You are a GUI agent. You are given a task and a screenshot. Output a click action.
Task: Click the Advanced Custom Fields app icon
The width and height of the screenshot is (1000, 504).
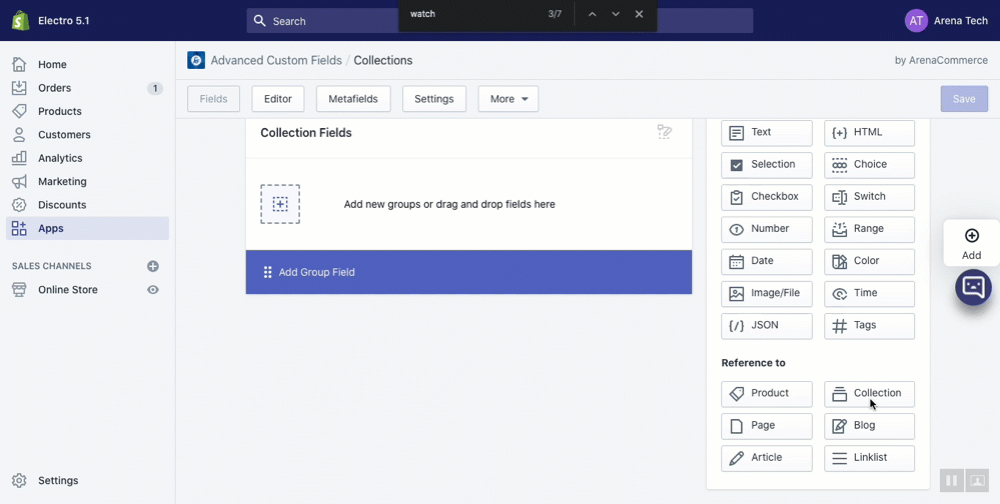point(196,60)
